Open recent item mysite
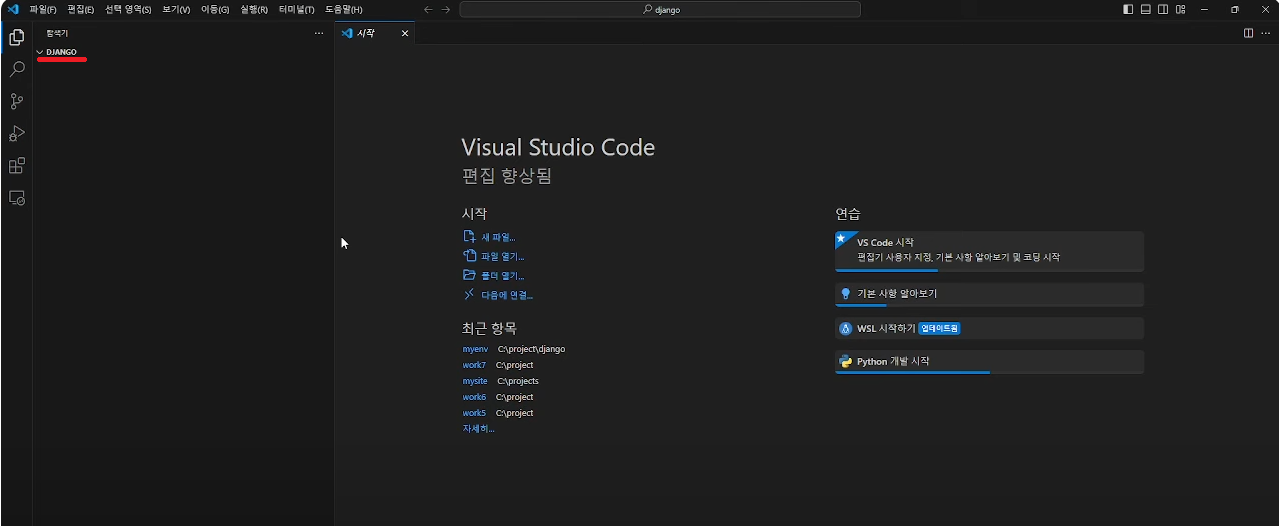The width and height of the screenshot is (1279, 526). pos(475,381)
